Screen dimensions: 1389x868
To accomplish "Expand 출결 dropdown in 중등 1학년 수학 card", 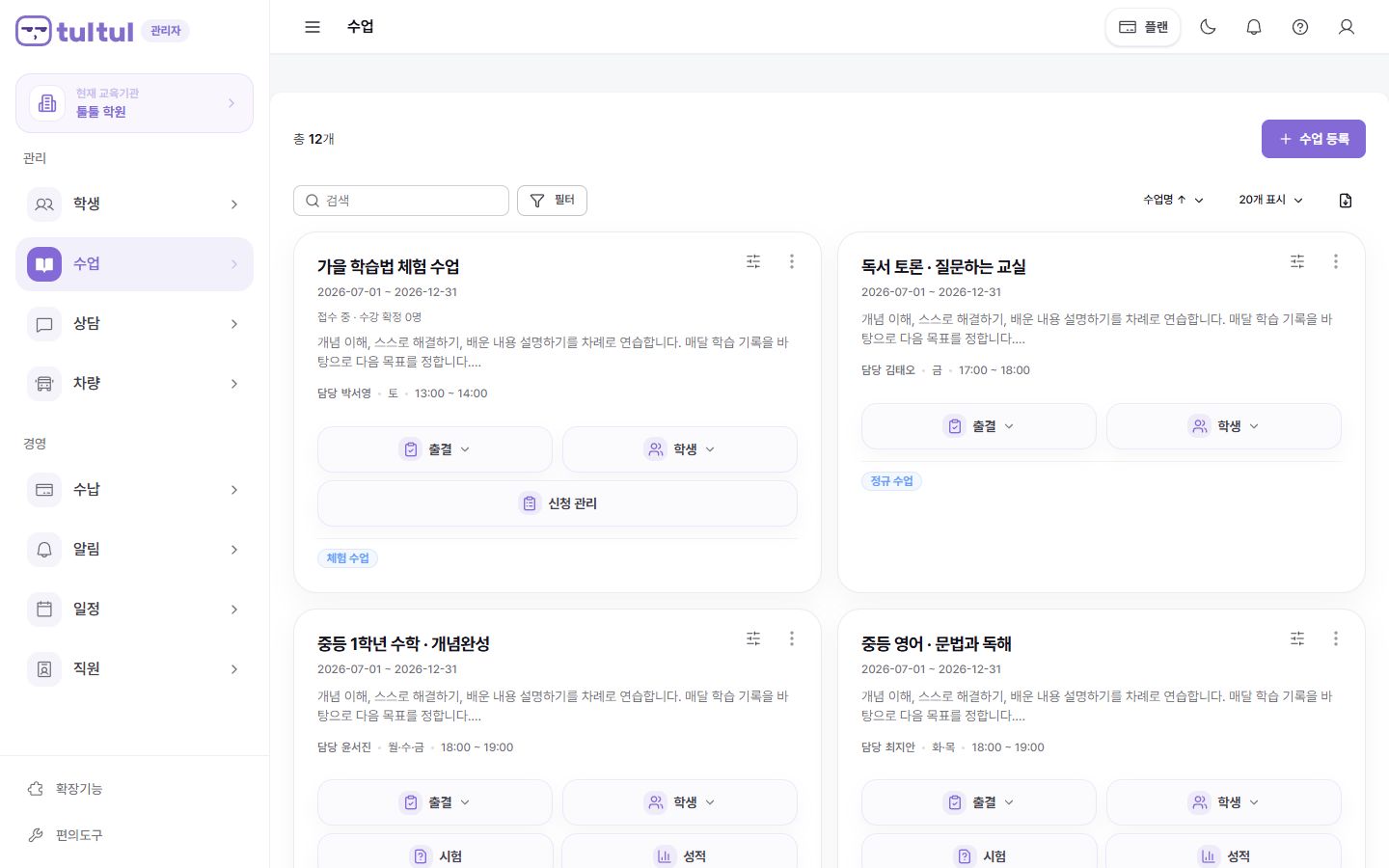I will (x=435, y=802).
